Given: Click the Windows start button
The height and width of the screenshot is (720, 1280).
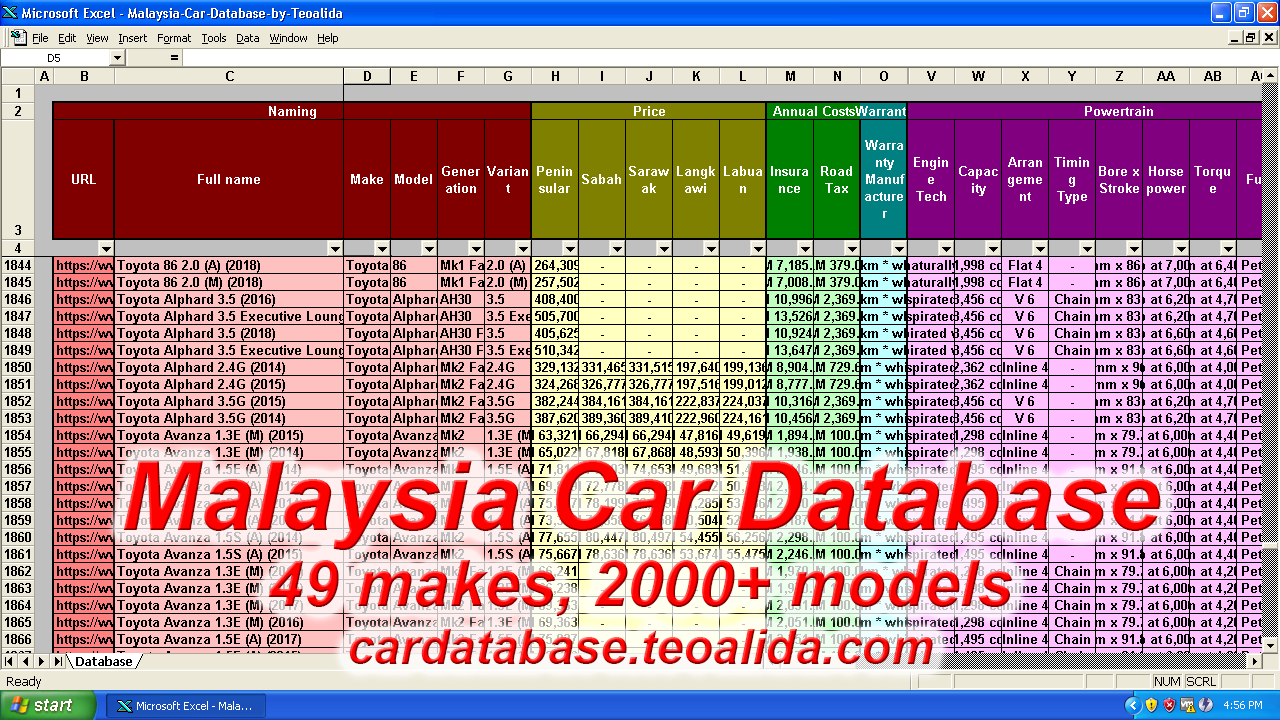Looking at the screenshot, I should pos(48,705).
